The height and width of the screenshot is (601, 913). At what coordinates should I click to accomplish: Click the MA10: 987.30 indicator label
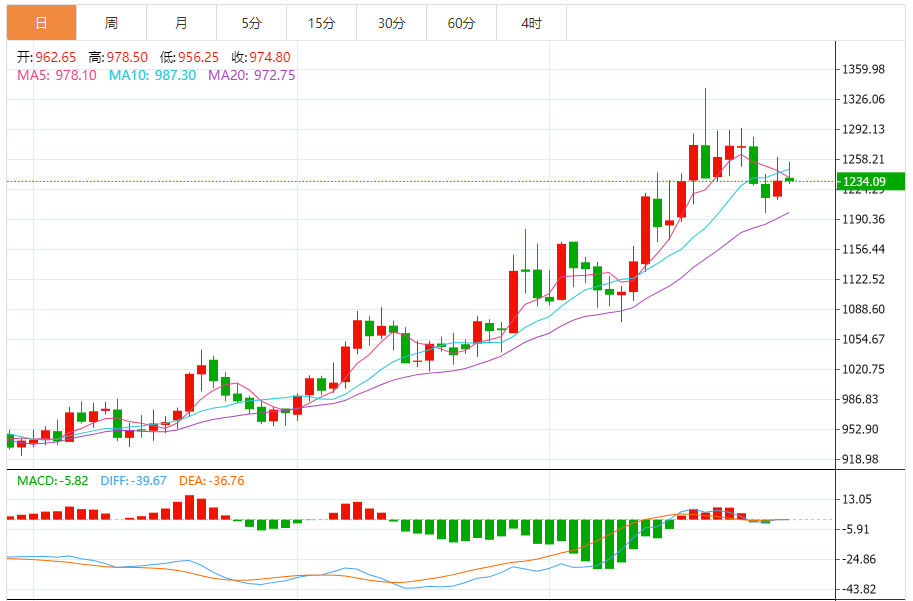152,75
